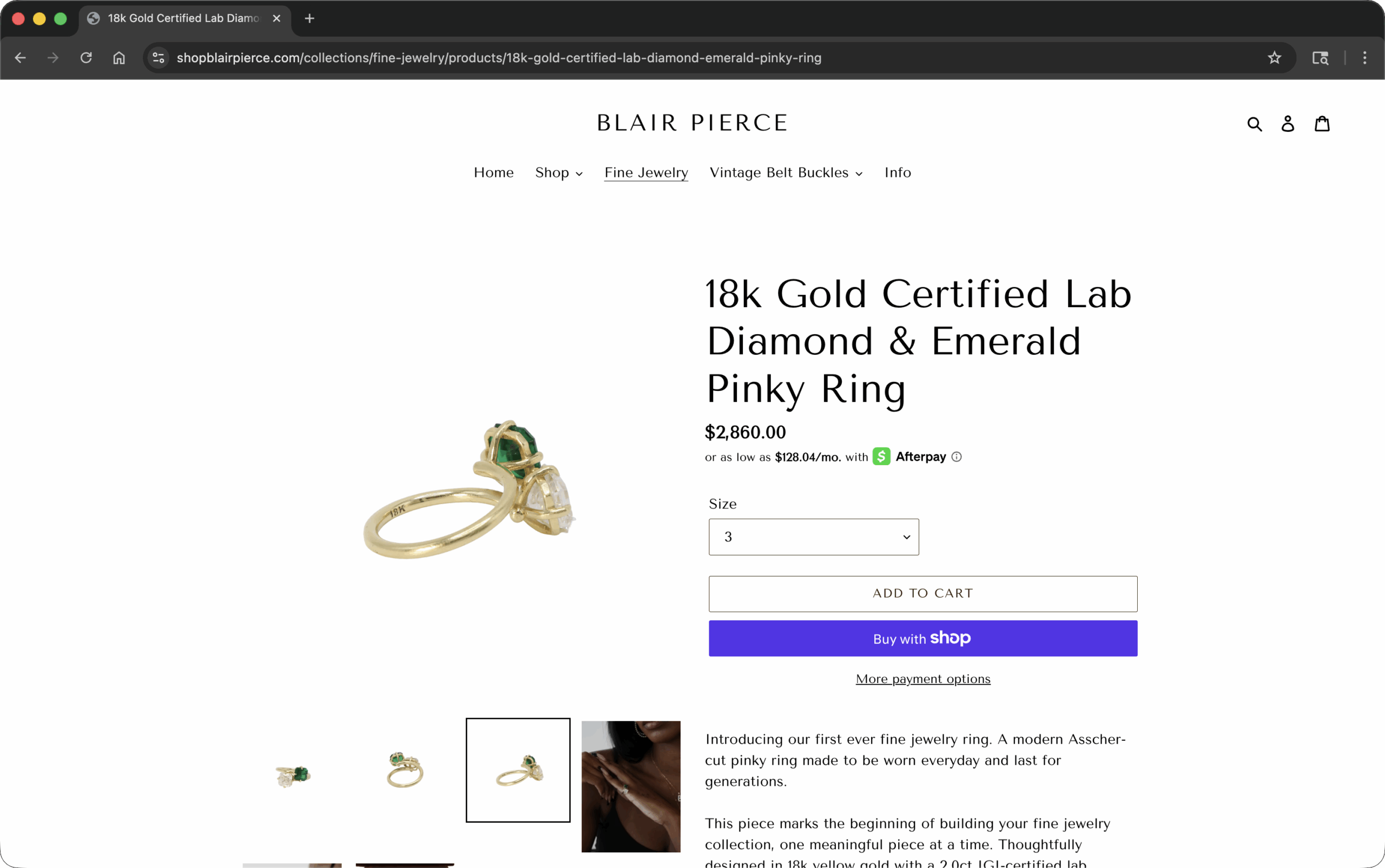Viewport: 1385px width, 868px height.
Task: Go to the Info page
Action: tap(897, 173)
